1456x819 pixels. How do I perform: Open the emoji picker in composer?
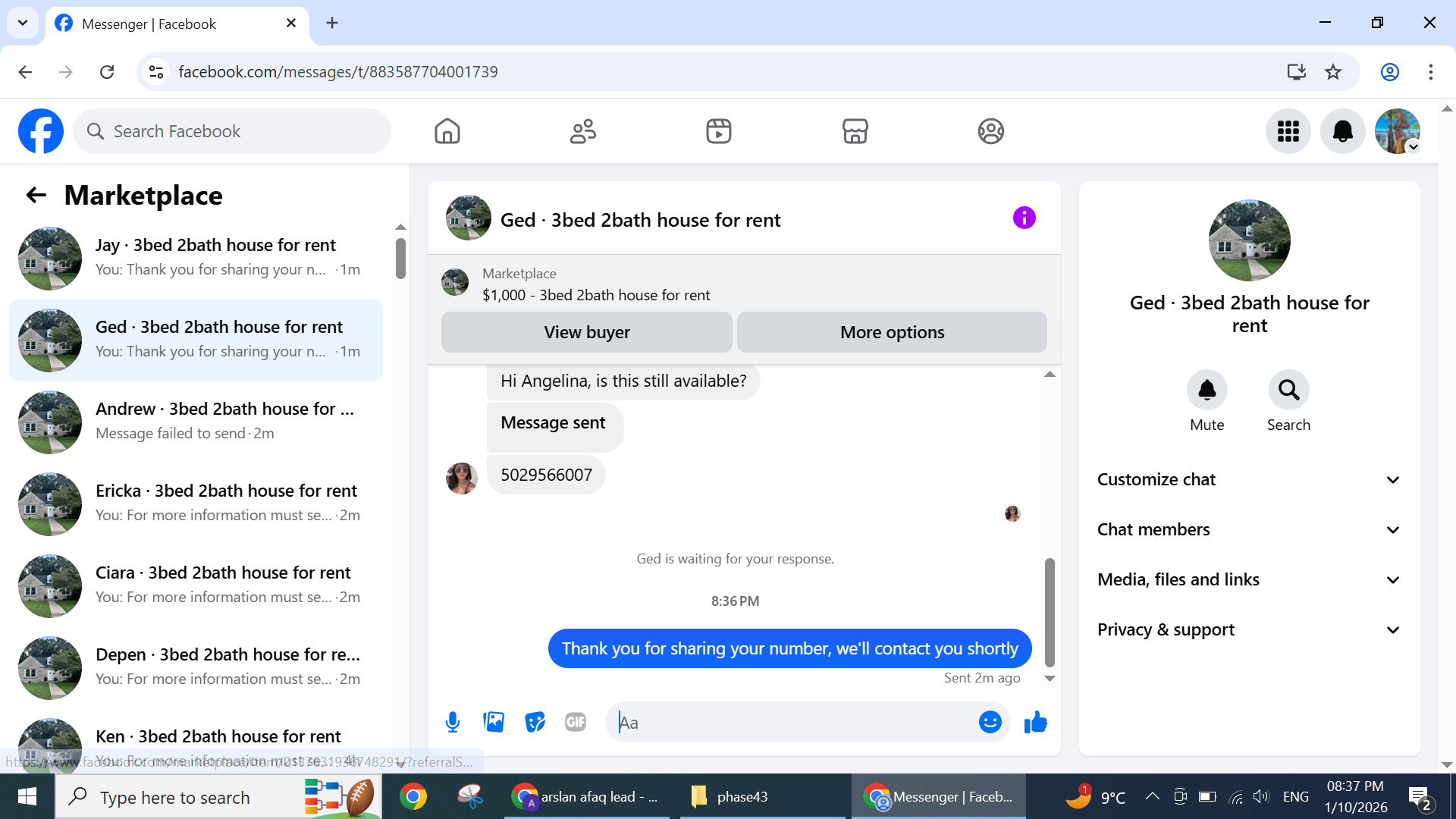[x=990, y=722]
